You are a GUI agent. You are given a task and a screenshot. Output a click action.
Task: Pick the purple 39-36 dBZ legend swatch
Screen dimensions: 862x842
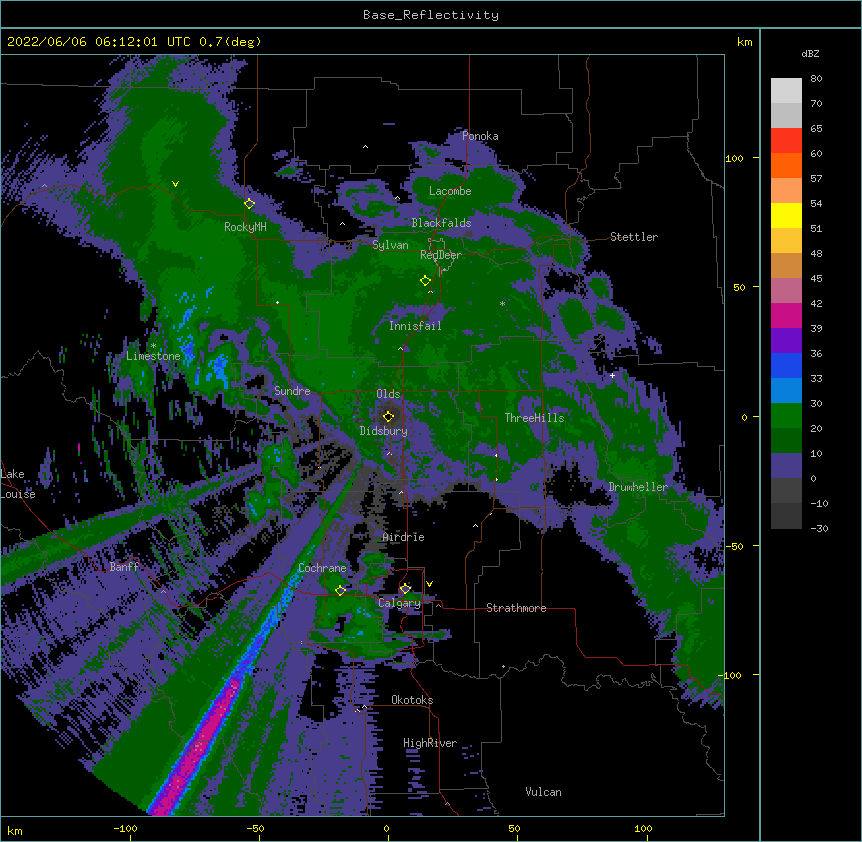tap(786, 341)
